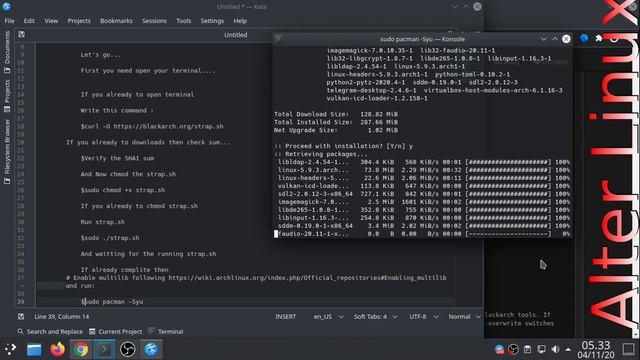
Task: Select the Untitled document tab
Action: (236, 35)
